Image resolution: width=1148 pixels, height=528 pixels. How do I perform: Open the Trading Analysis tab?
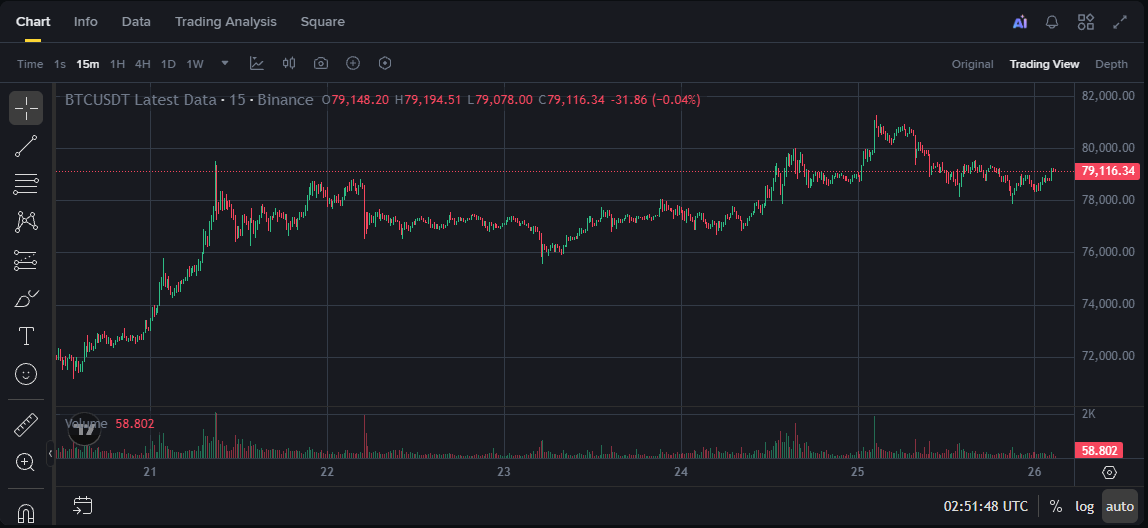coord(226,22)
